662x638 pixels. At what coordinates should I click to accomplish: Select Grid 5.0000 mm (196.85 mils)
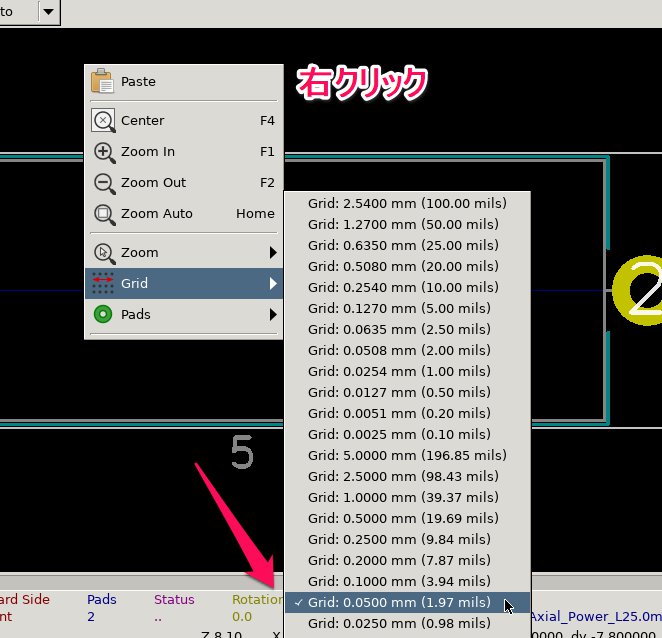coord(407,456)
